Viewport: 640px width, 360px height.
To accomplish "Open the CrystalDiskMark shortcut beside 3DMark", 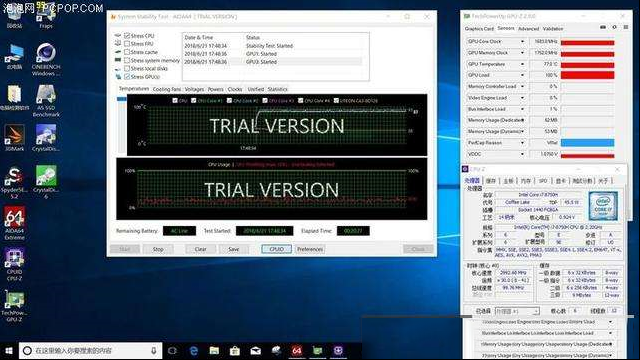I will click(46, 138).
